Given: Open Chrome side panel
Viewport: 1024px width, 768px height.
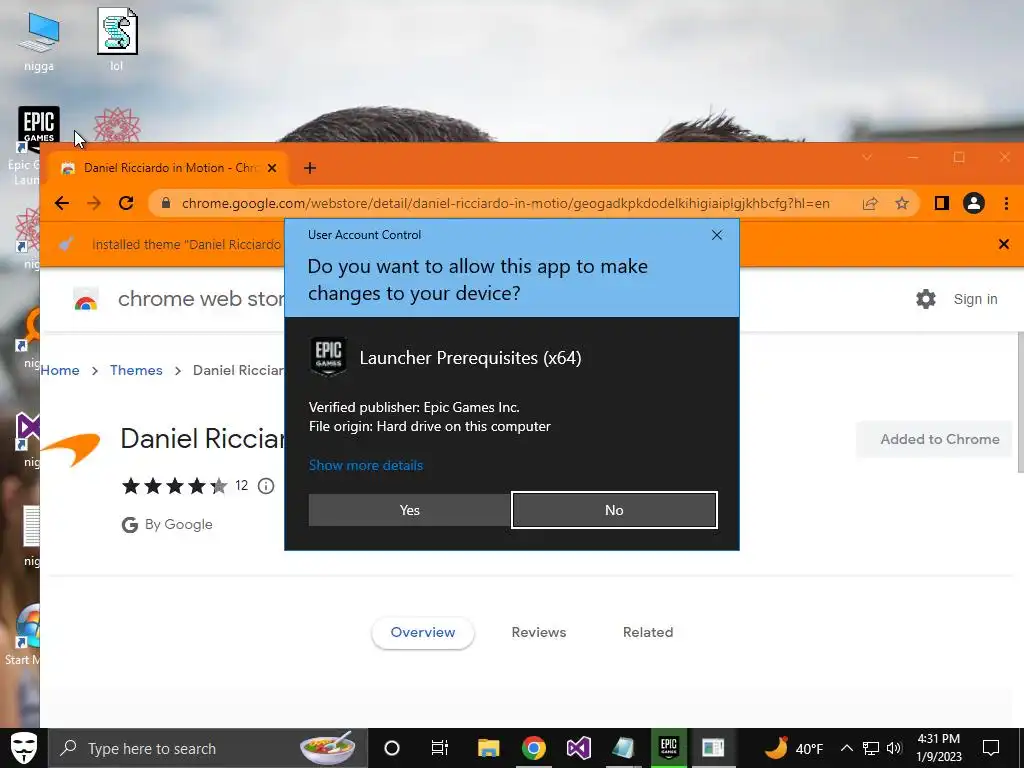Looking at the screenshot, I should [942, 204].
